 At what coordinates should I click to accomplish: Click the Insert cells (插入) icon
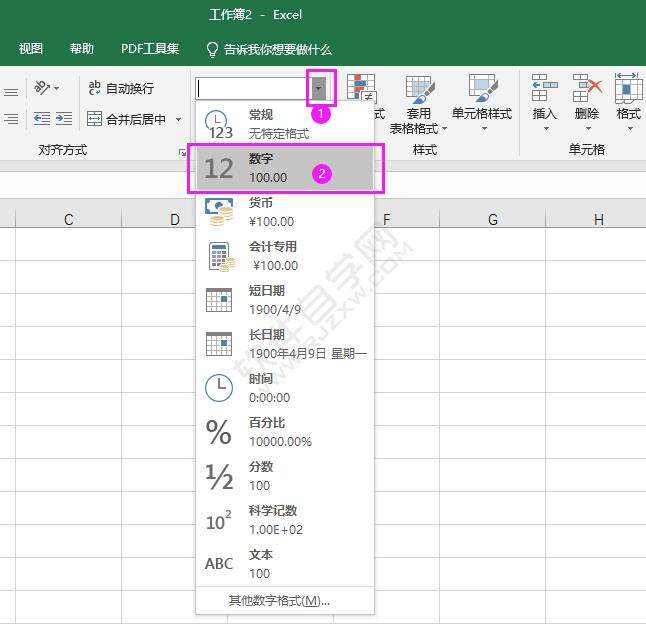pos(544,88)
